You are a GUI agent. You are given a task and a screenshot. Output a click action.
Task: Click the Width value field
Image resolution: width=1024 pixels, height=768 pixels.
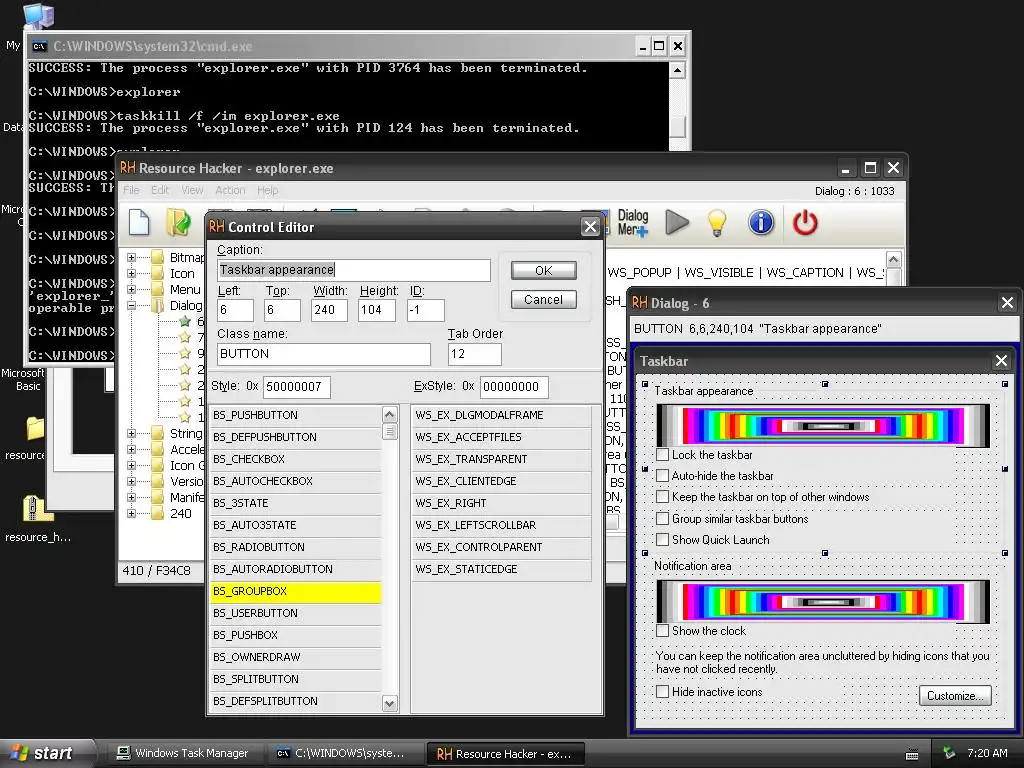tap(330, 310)
